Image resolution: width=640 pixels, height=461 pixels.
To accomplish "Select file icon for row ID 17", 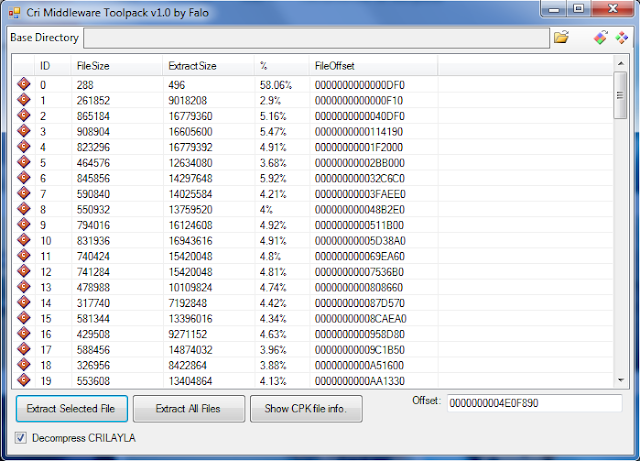I will 24,349.
